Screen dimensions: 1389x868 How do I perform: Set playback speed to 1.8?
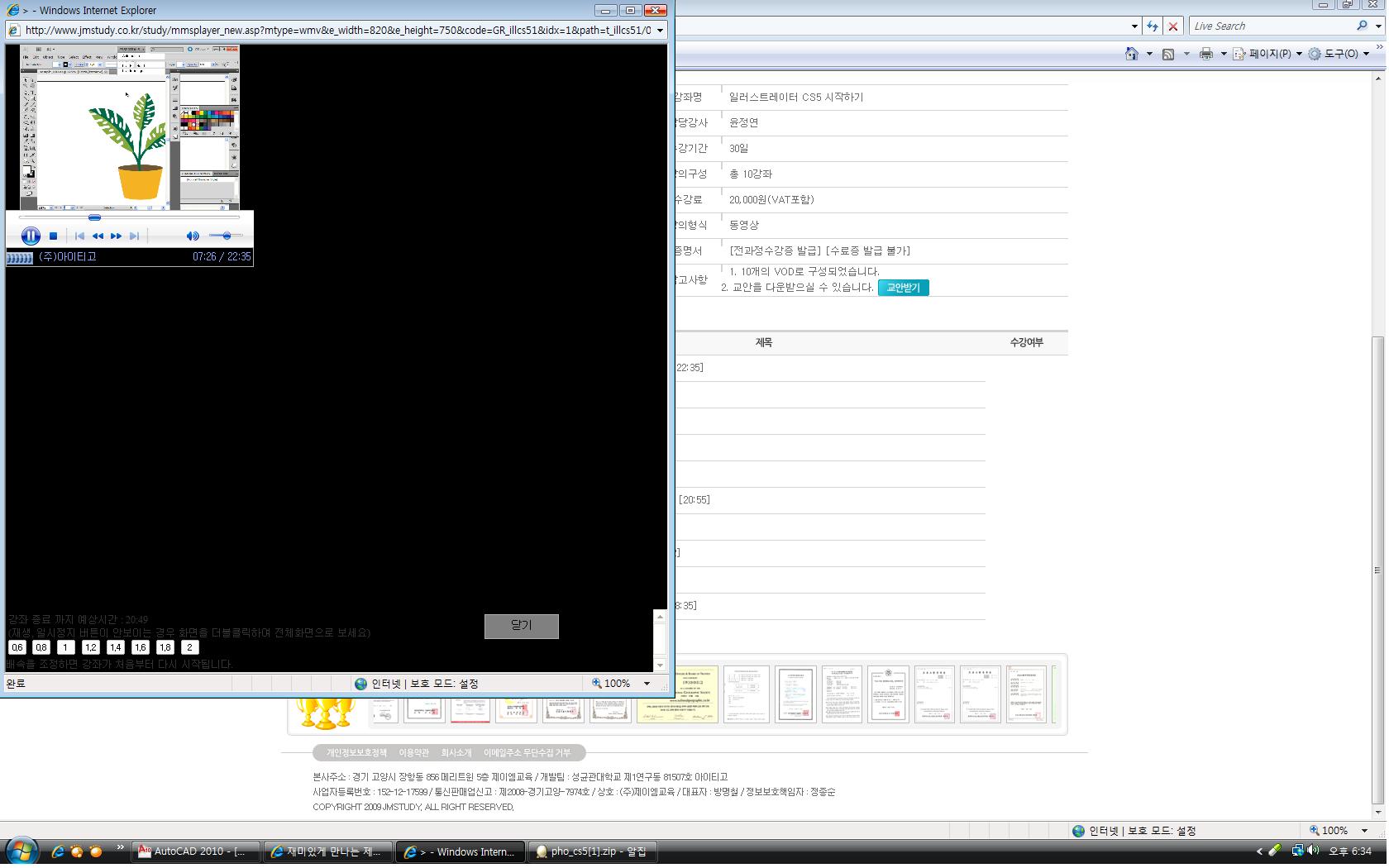tap(165, 648)
